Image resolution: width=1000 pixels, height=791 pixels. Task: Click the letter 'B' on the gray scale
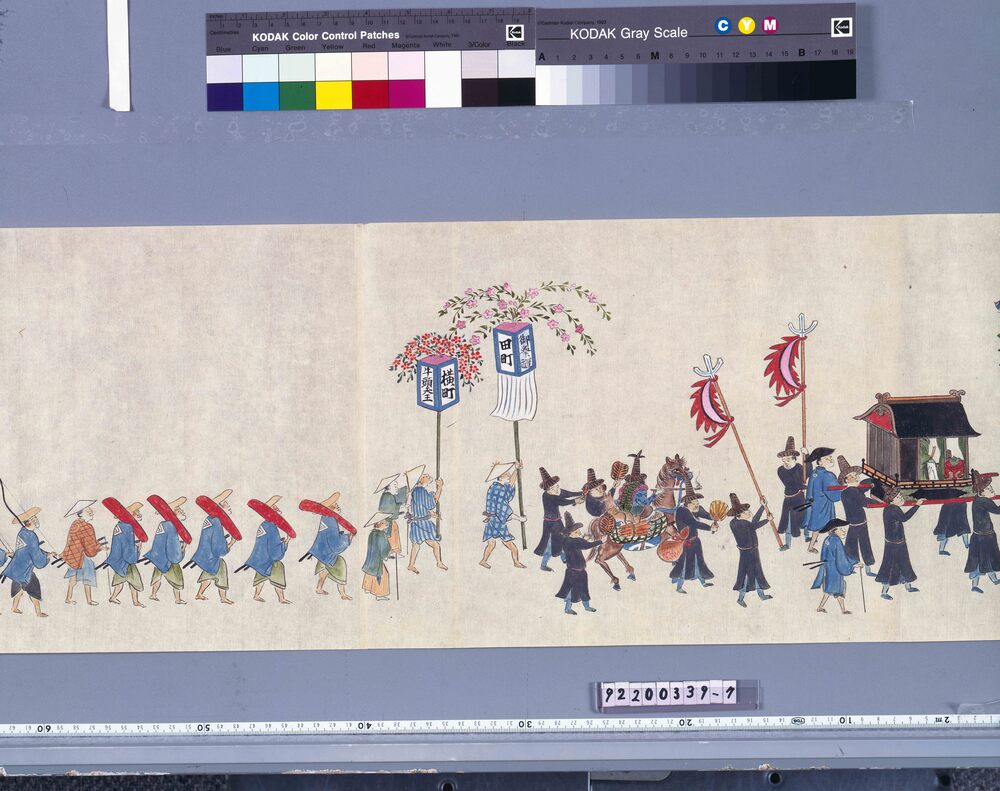coord(801,53)
